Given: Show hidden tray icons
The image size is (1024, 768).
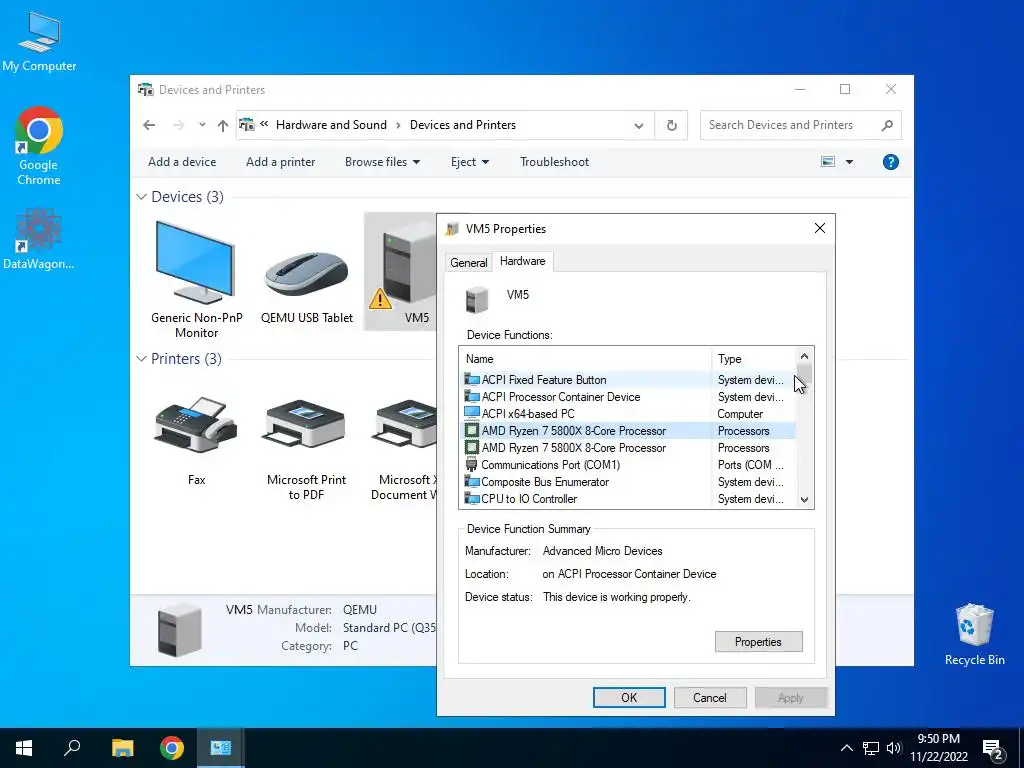Looking at the screenshot, I should point(846,748).
